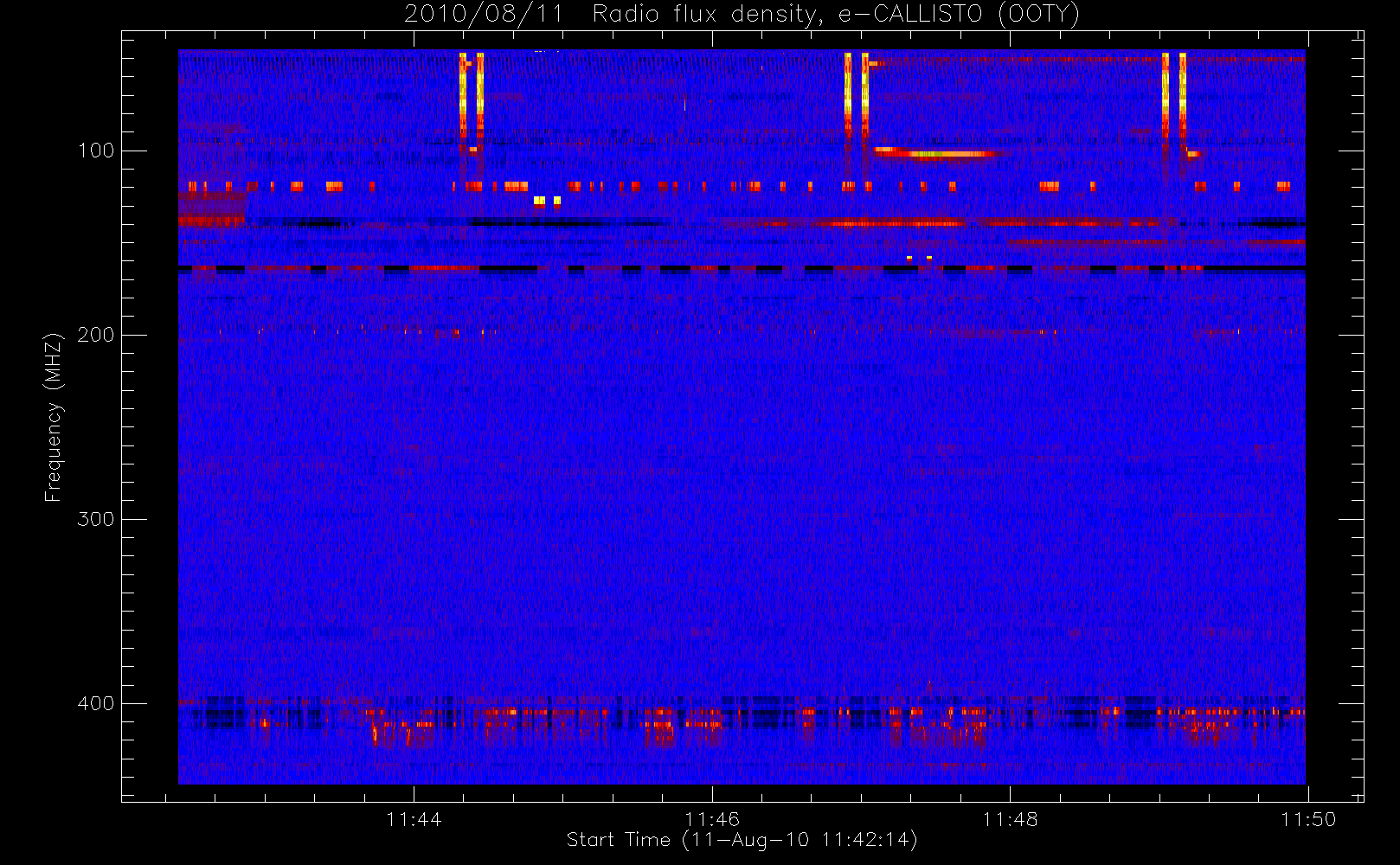Click the '300' frequency tick label
The height and width of the screenshot is (865, 1400).
(95, 519)
